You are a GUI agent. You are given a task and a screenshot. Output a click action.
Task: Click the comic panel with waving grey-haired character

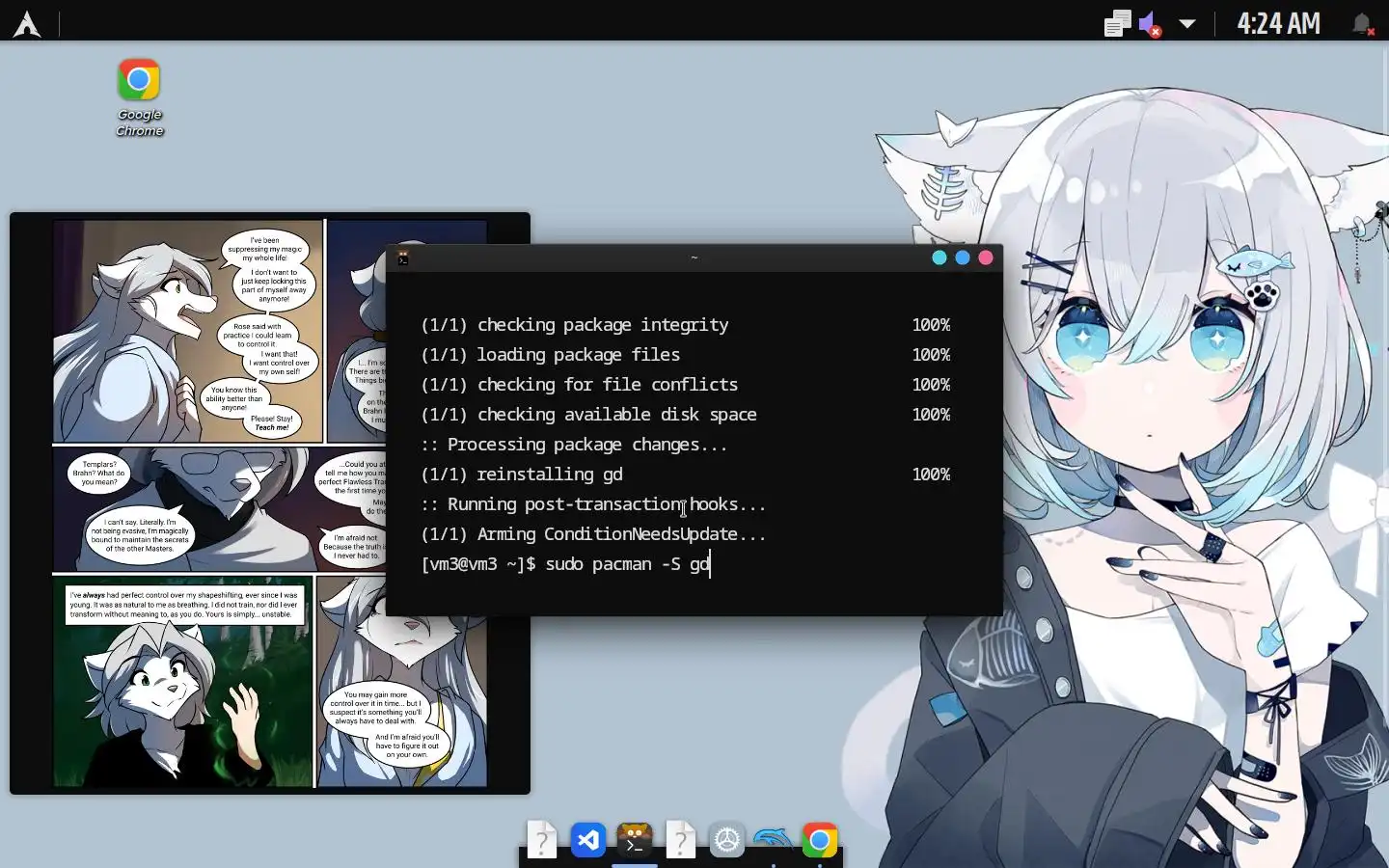[x=183, y=682]
